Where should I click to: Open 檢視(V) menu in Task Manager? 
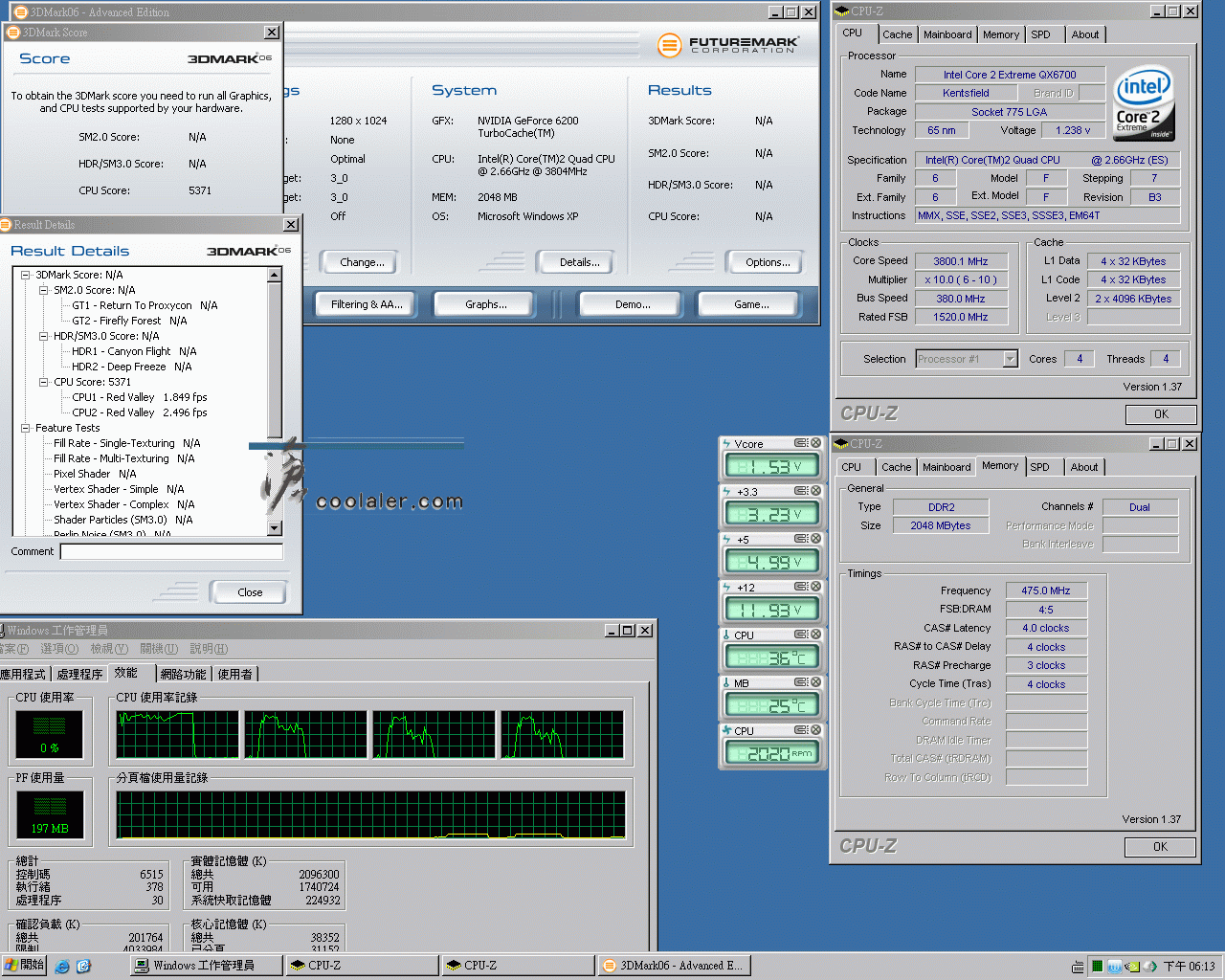109,649
